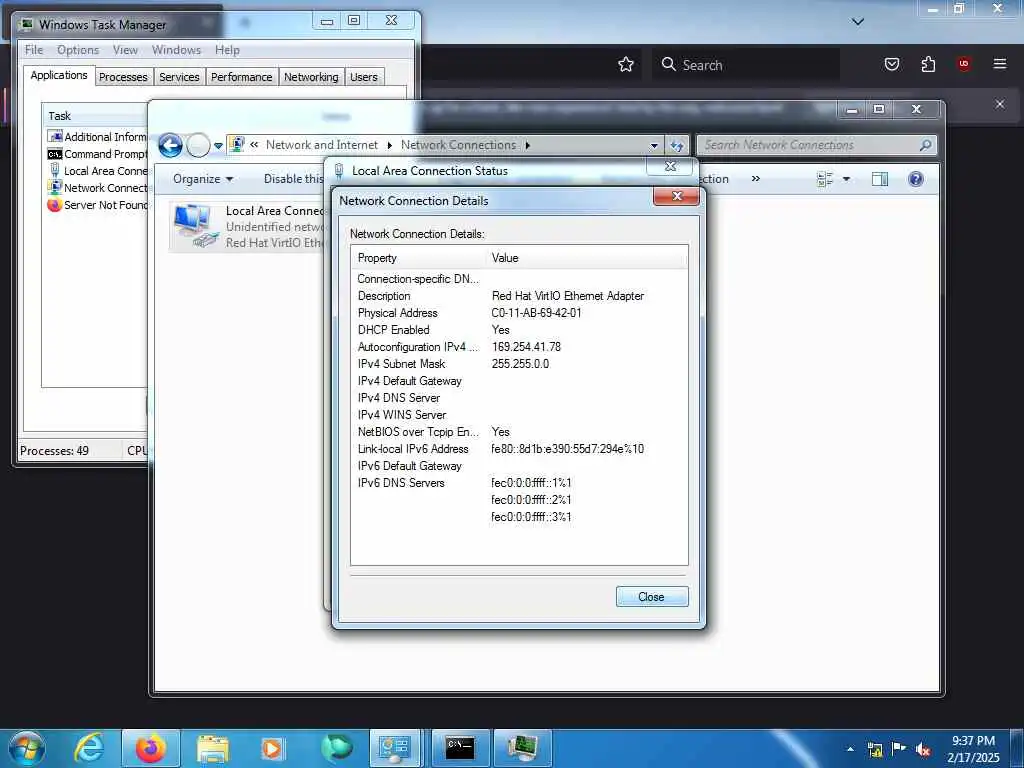Screen dimensions: 1024x768
Task: Go back in Network Connections window
Action: (170, 145)
